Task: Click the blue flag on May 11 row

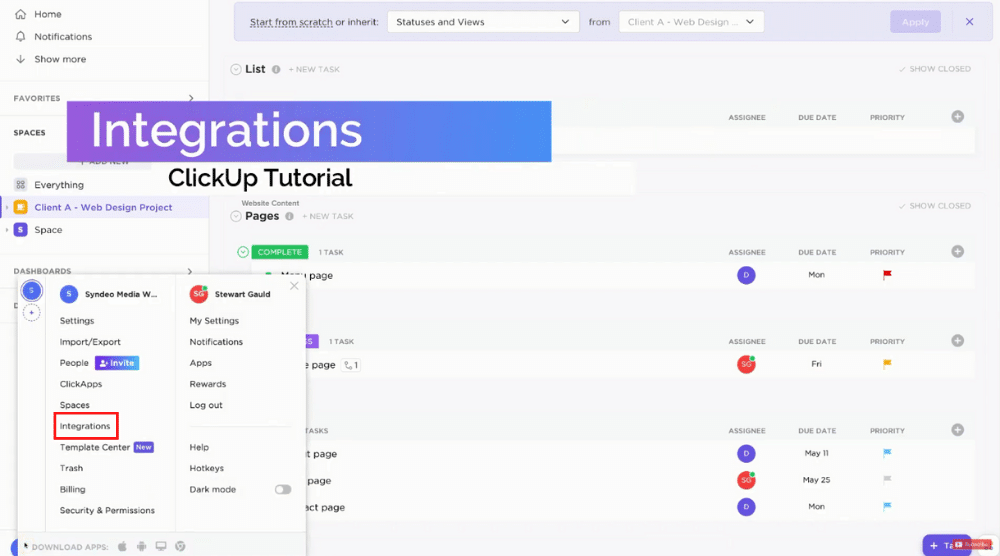Action: tap(887, 453)
